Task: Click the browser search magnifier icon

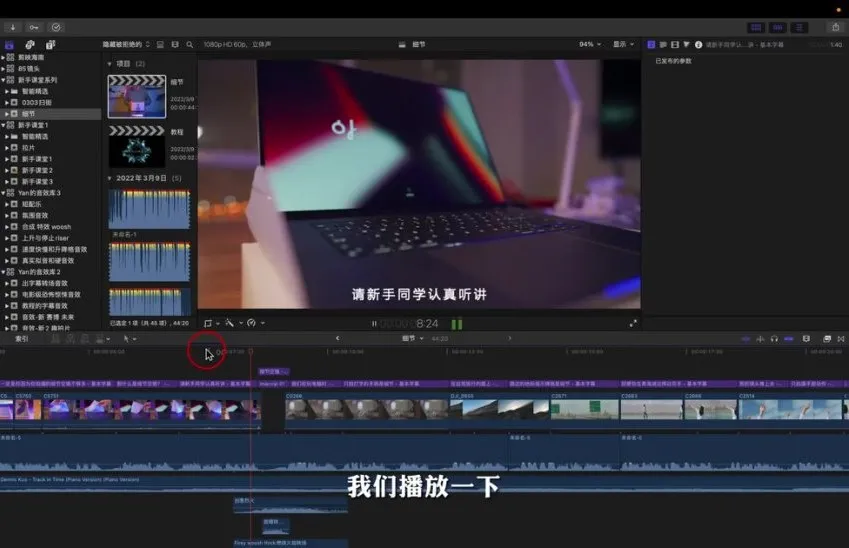Action: click(x=190, y=45)
